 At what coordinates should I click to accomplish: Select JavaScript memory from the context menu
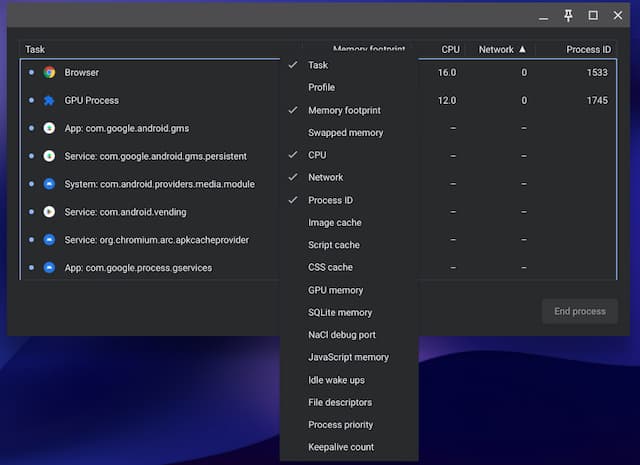348,357
